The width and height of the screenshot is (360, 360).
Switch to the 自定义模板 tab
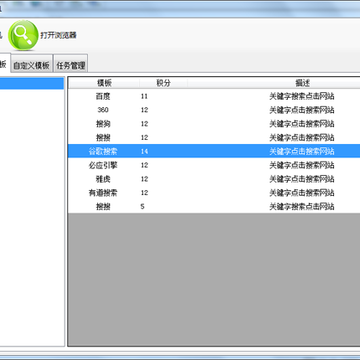(x=31, y=65)
